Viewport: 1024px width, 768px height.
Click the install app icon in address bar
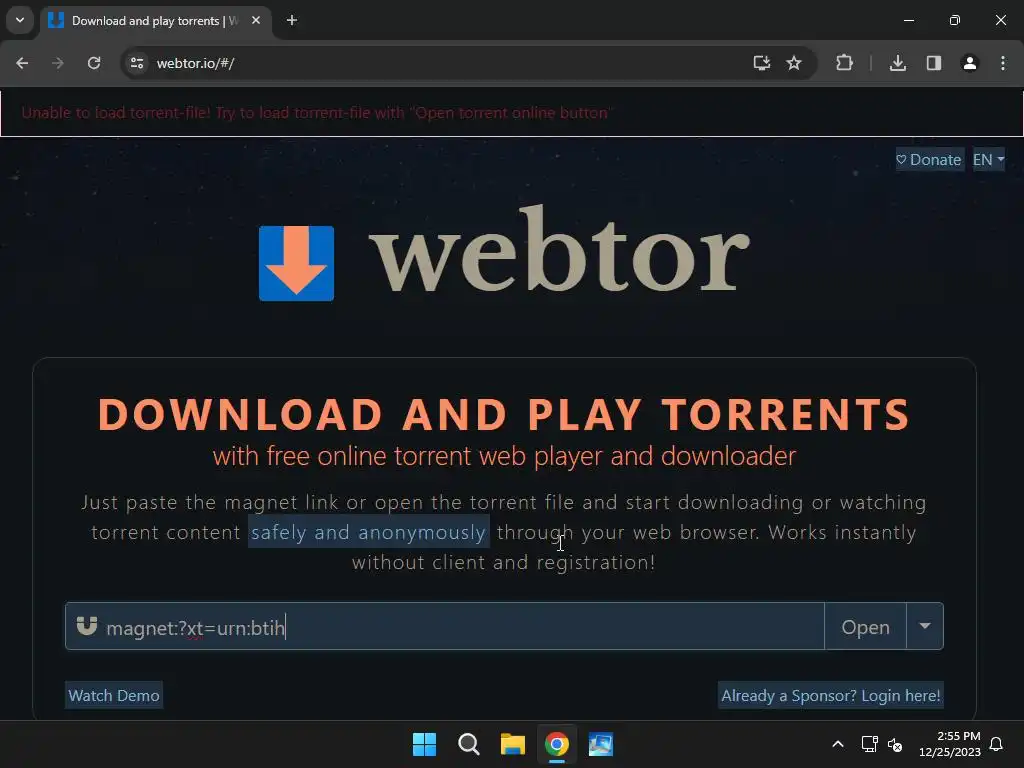[761, 63]
